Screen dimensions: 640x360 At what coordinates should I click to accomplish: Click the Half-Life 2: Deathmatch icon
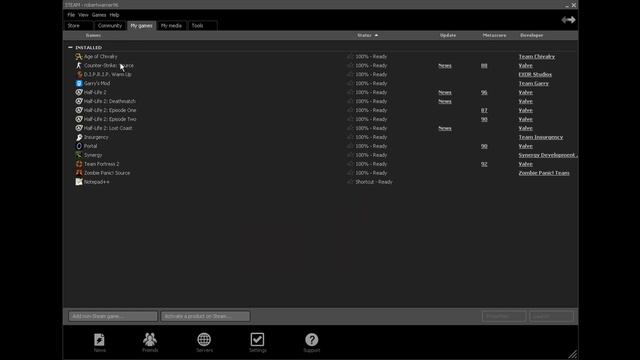click(79, 101)
